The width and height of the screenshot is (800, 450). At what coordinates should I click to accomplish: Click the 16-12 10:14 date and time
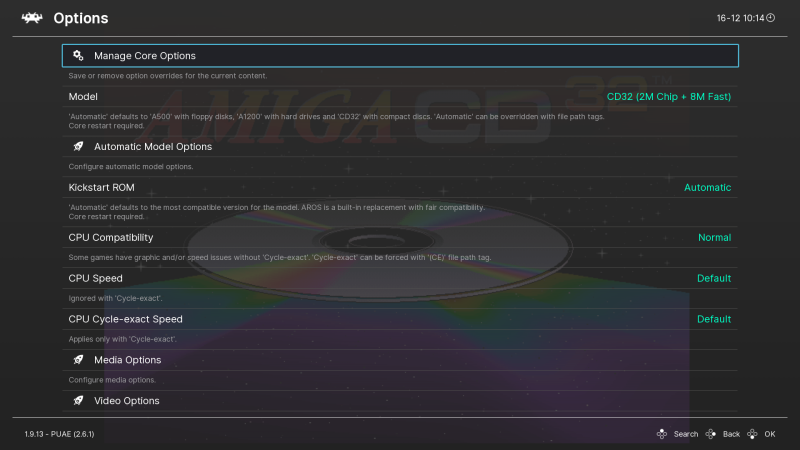coord(740,18)
